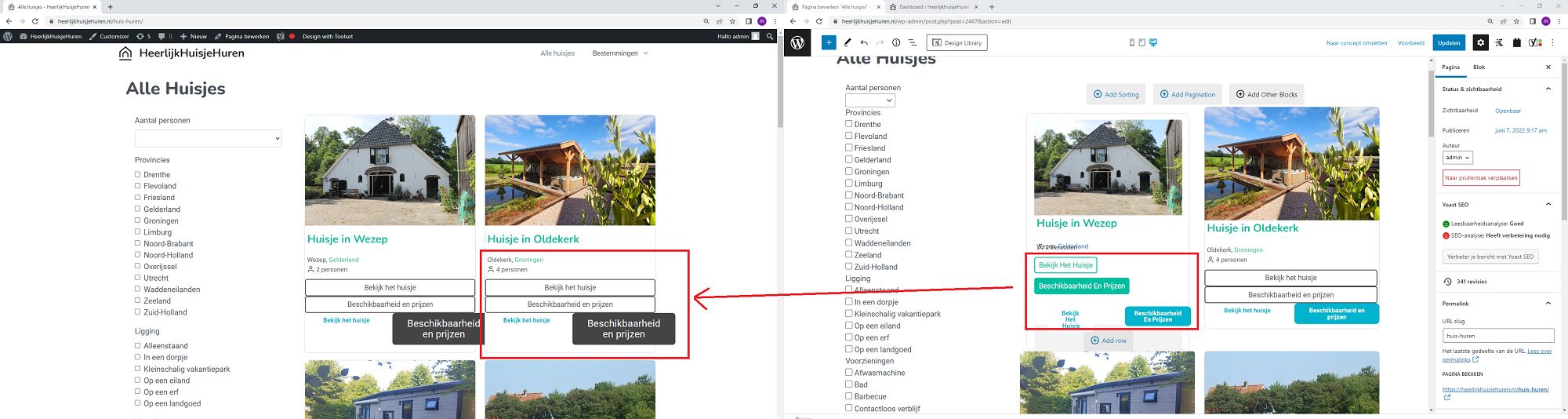Click the WordPress logo in frontend admin bar

[x=8, y=36]
